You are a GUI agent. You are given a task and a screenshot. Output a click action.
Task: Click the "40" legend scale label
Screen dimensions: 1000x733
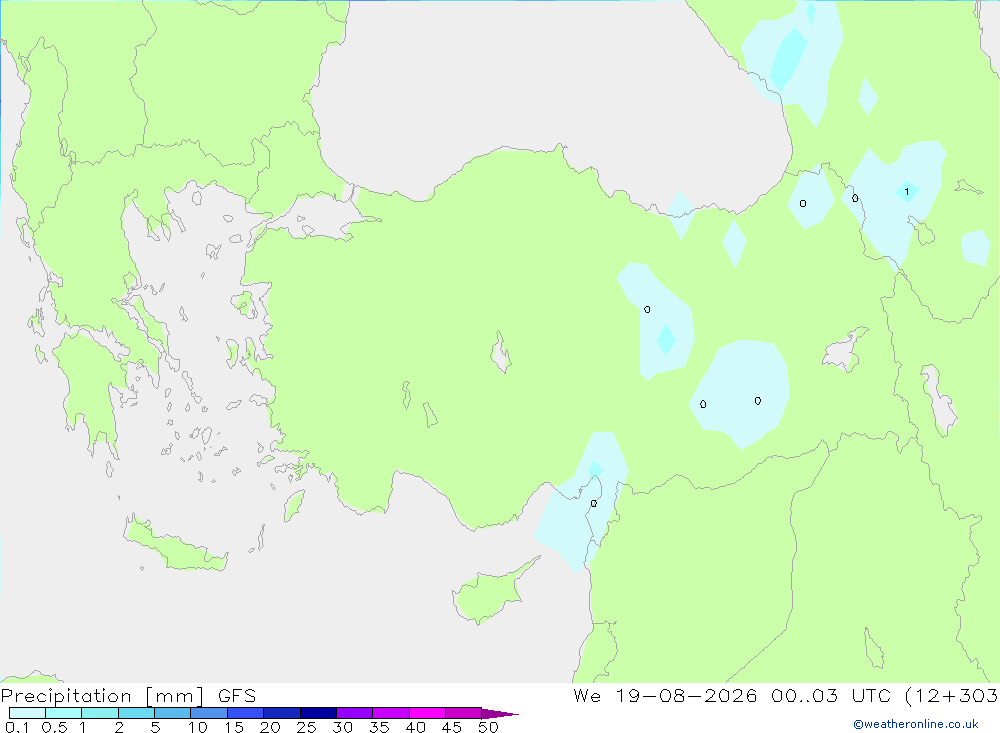point(416,727)
